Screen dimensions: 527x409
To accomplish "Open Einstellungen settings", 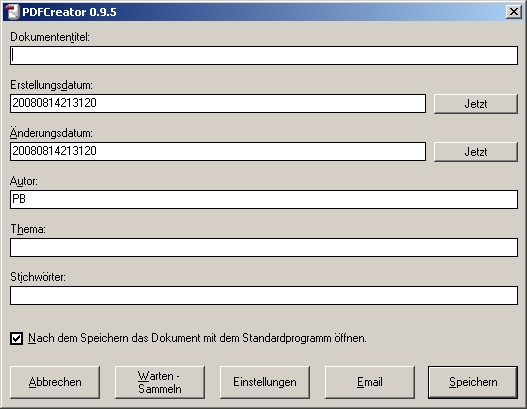I will click(x=265, y=382).
